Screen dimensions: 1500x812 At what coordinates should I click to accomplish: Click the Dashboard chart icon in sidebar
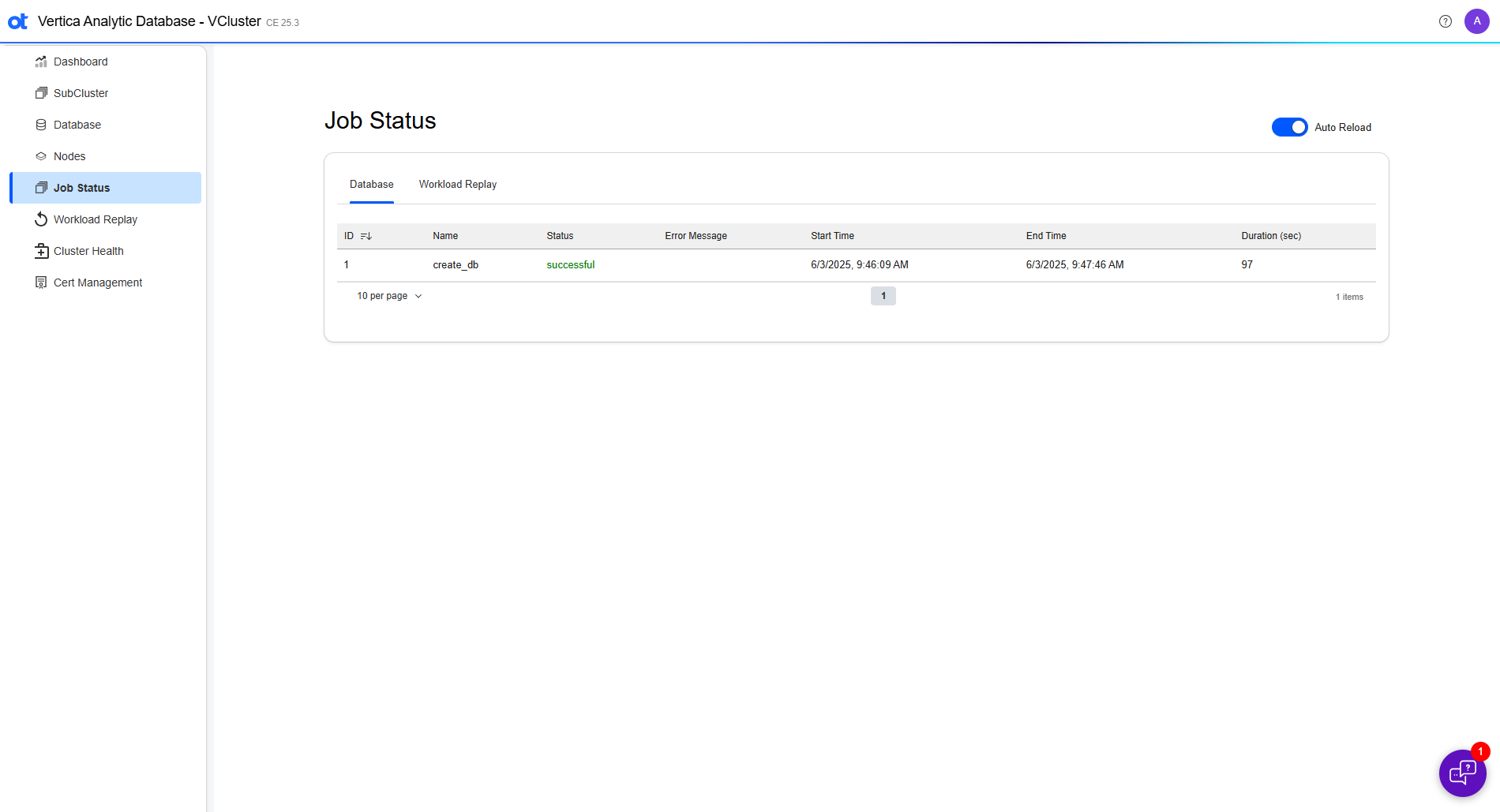click(x=41, y=62)
